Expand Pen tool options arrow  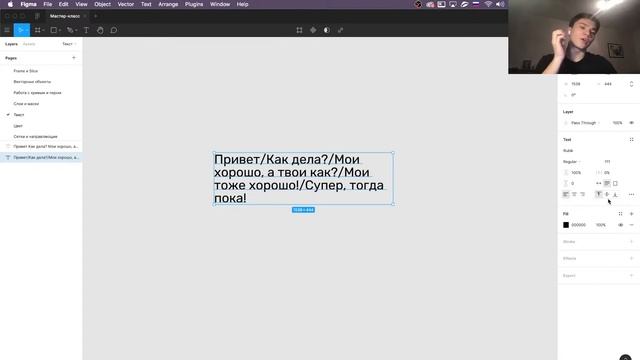point(76,30)
